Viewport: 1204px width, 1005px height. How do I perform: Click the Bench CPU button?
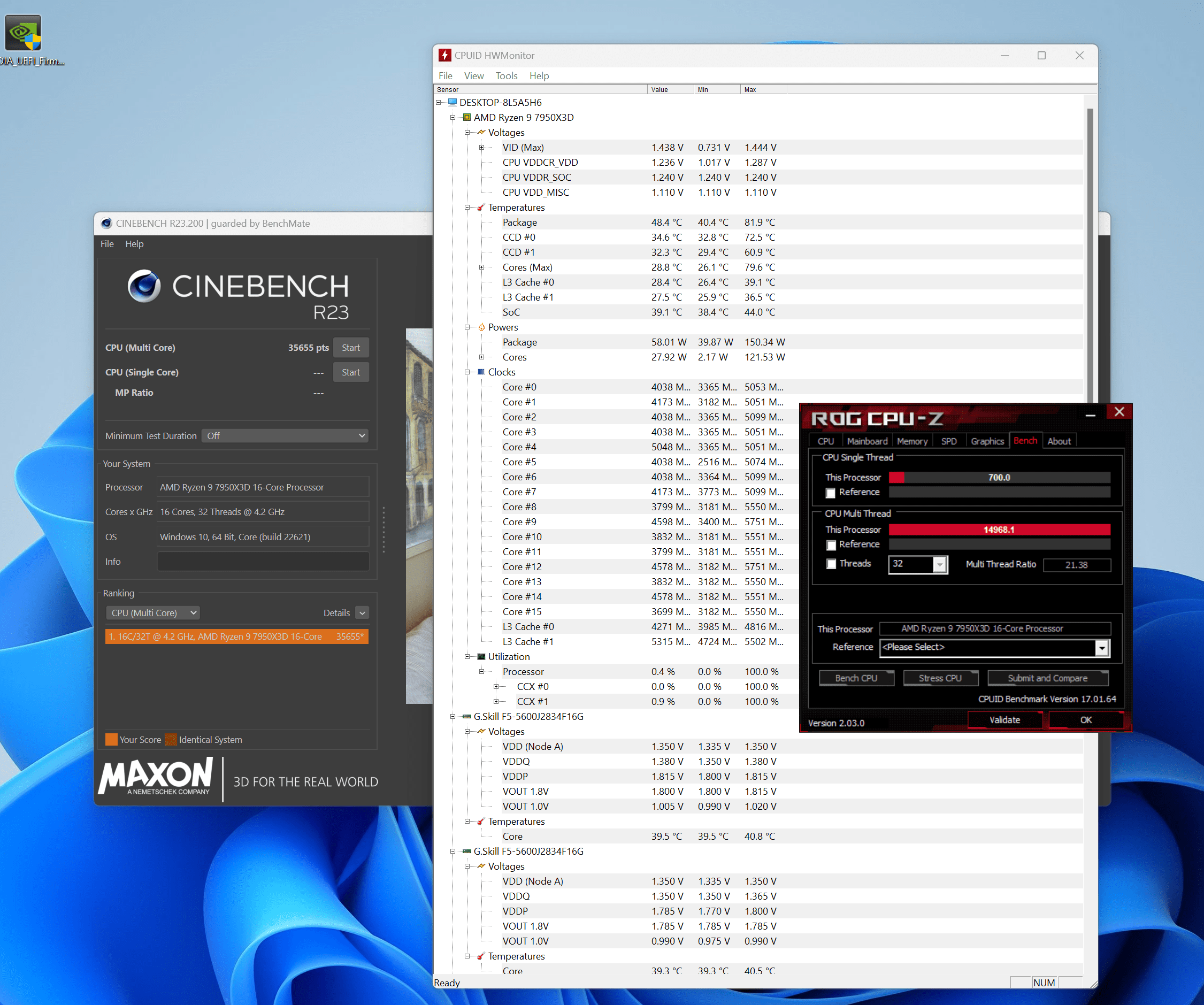[856, 678]
